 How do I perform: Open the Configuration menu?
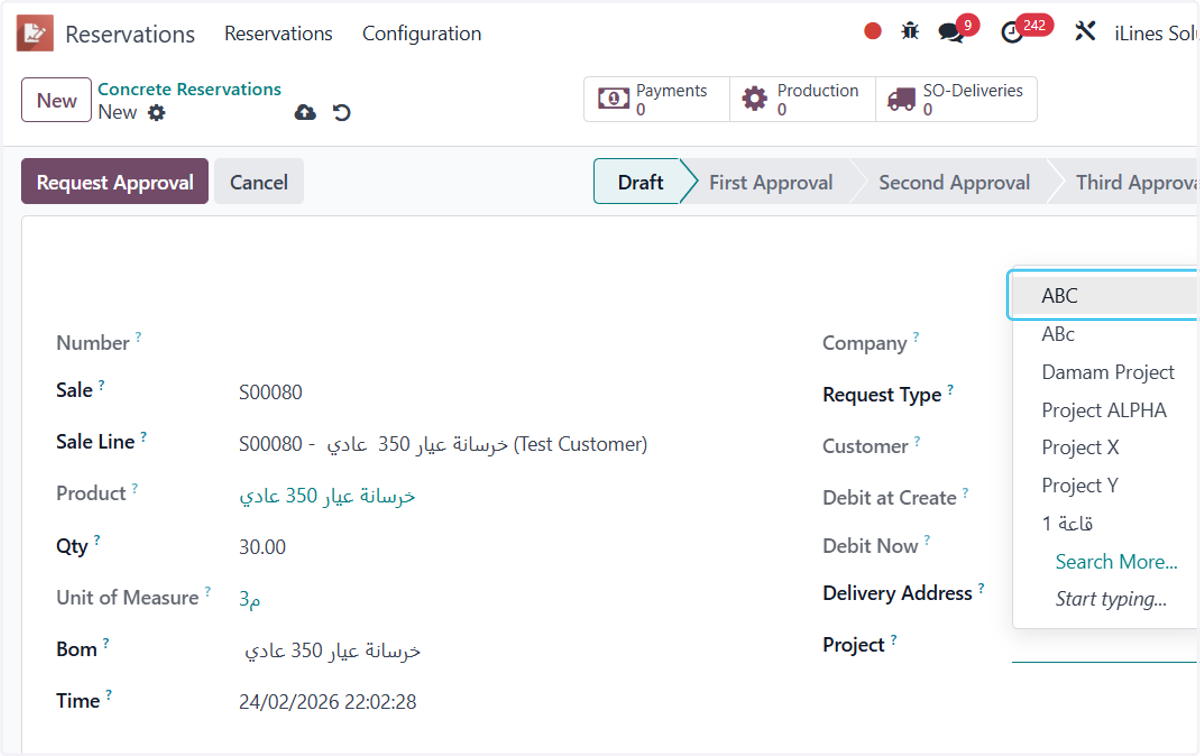point(422,33)
